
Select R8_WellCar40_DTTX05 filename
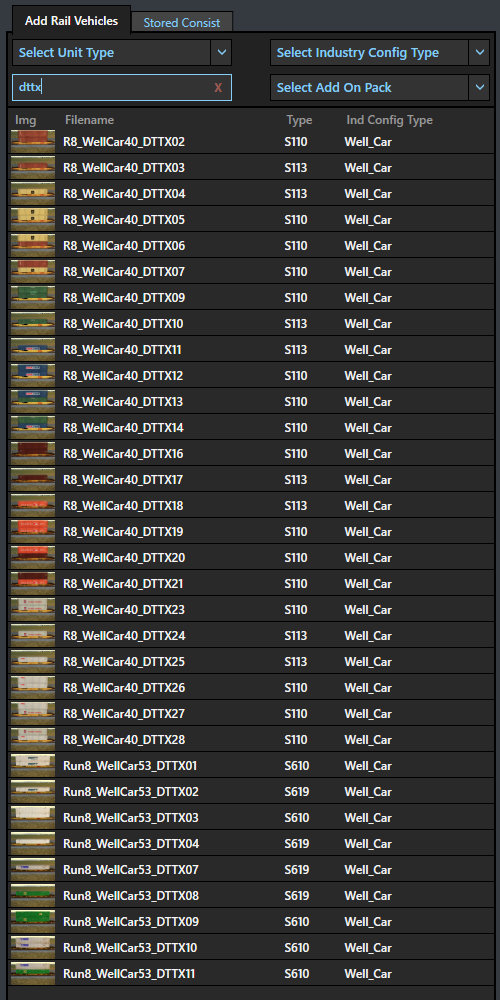point(124,220)
